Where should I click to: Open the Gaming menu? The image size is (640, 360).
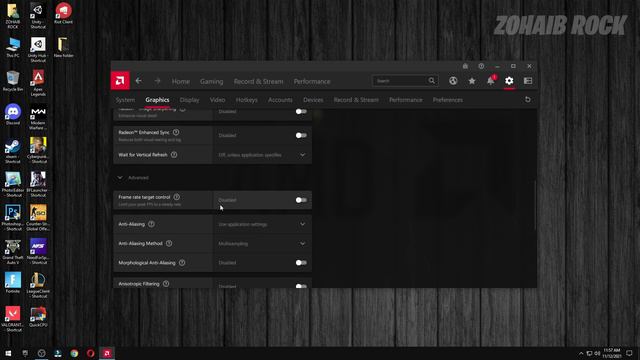[x=211, y=81]
